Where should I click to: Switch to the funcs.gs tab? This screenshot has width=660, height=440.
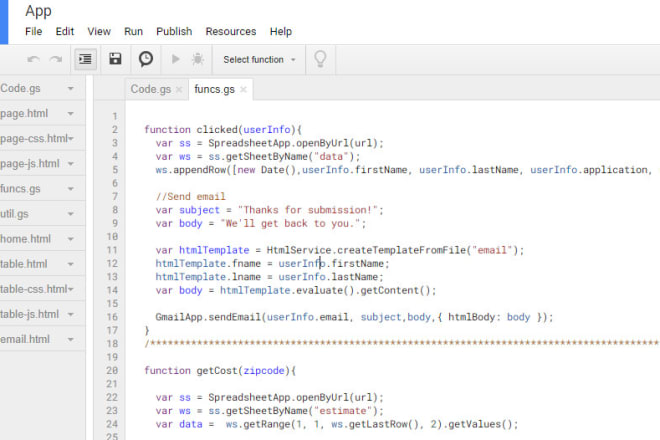(214, 89)
